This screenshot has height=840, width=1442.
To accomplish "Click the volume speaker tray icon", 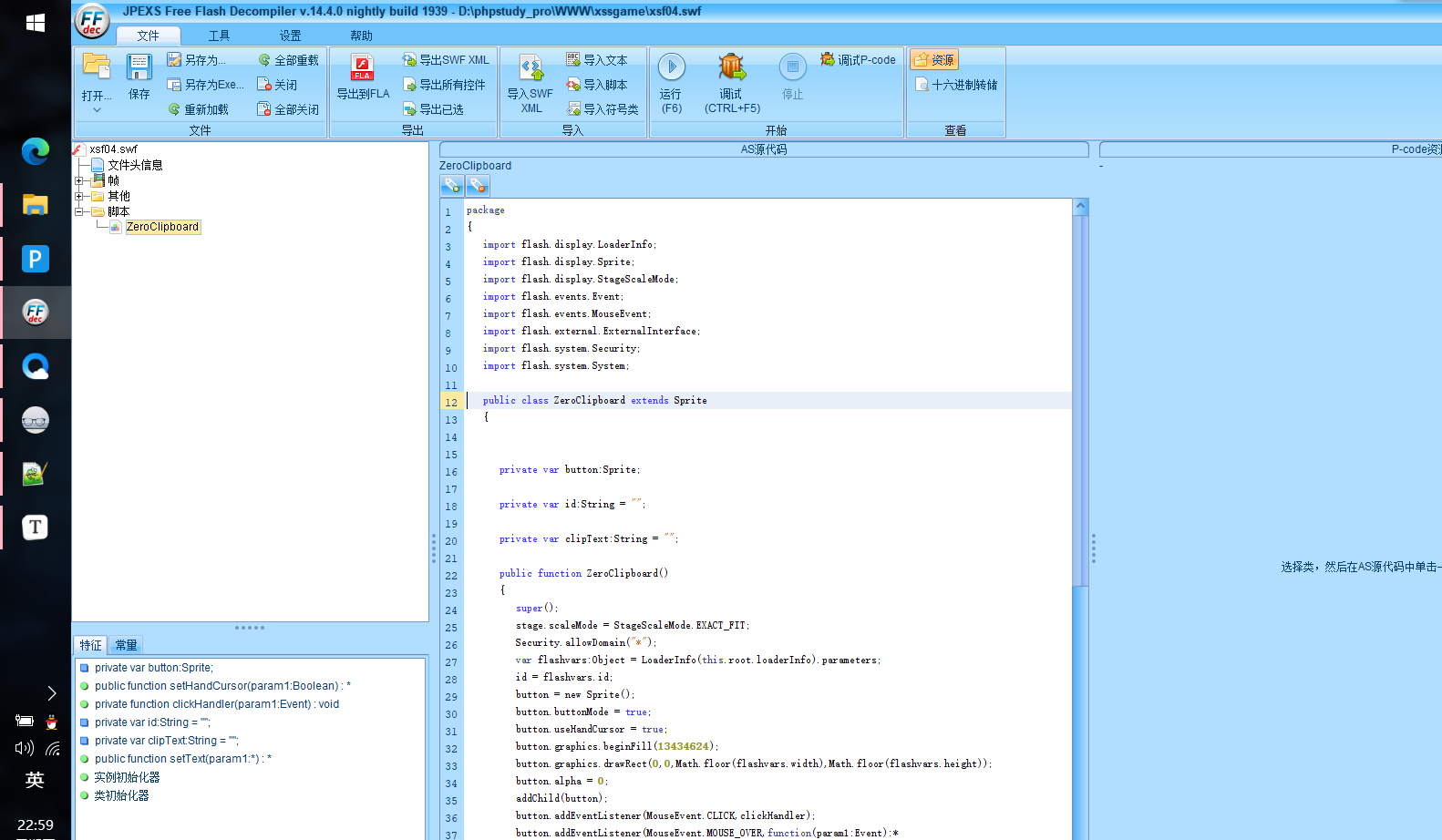I will click(25, 748).
